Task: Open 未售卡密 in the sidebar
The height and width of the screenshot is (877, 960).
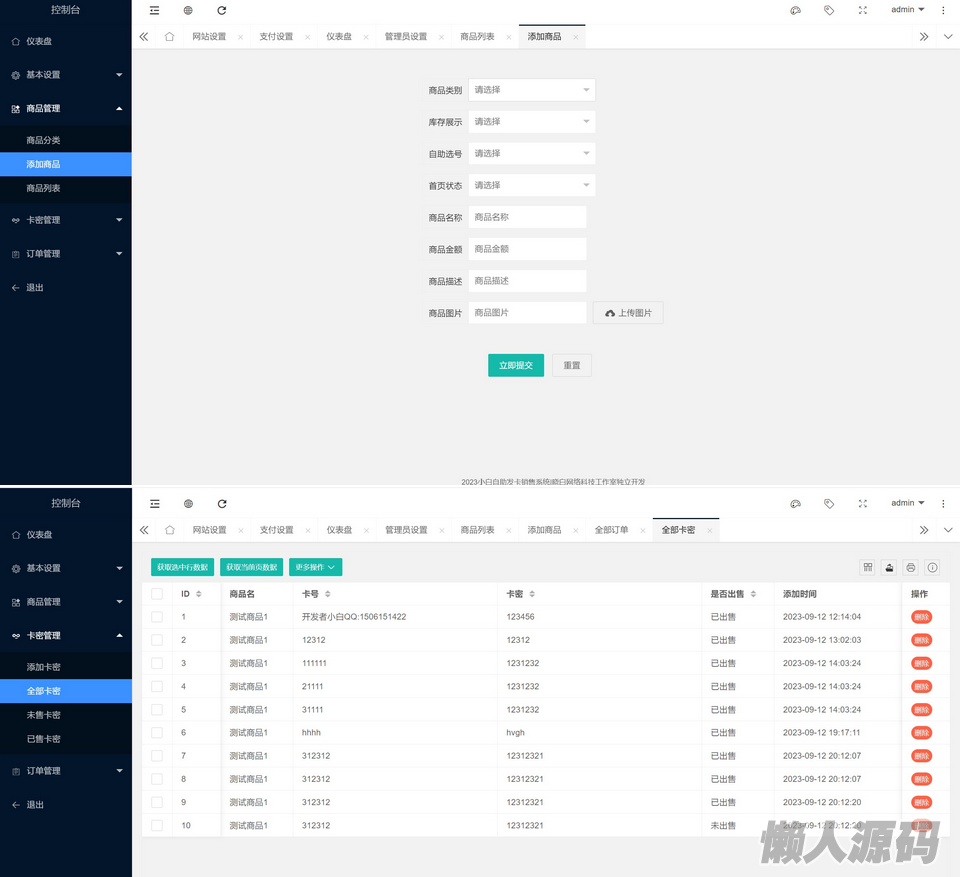Action: click(x=66, y=715)
